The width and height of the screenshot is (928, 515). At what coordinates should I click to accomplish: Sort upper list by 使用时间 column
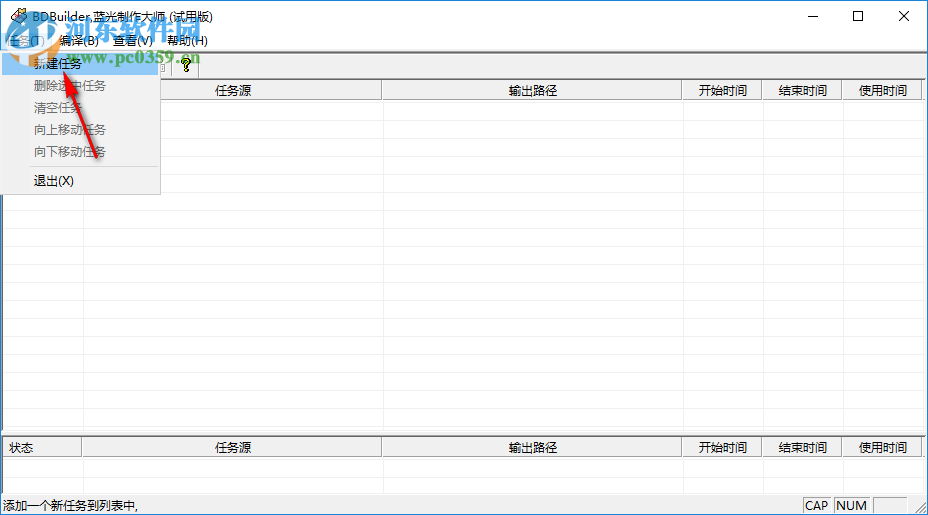pyautogui.click(x=882, y=91)
